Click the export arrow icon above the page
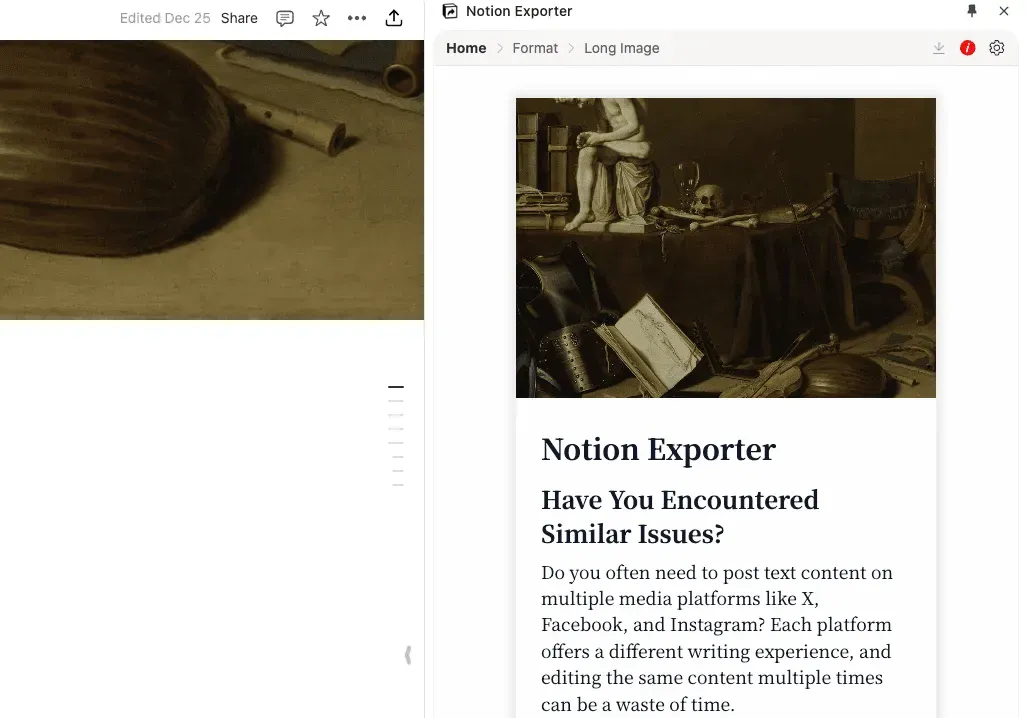1026x718 pixels. (394, 17)
